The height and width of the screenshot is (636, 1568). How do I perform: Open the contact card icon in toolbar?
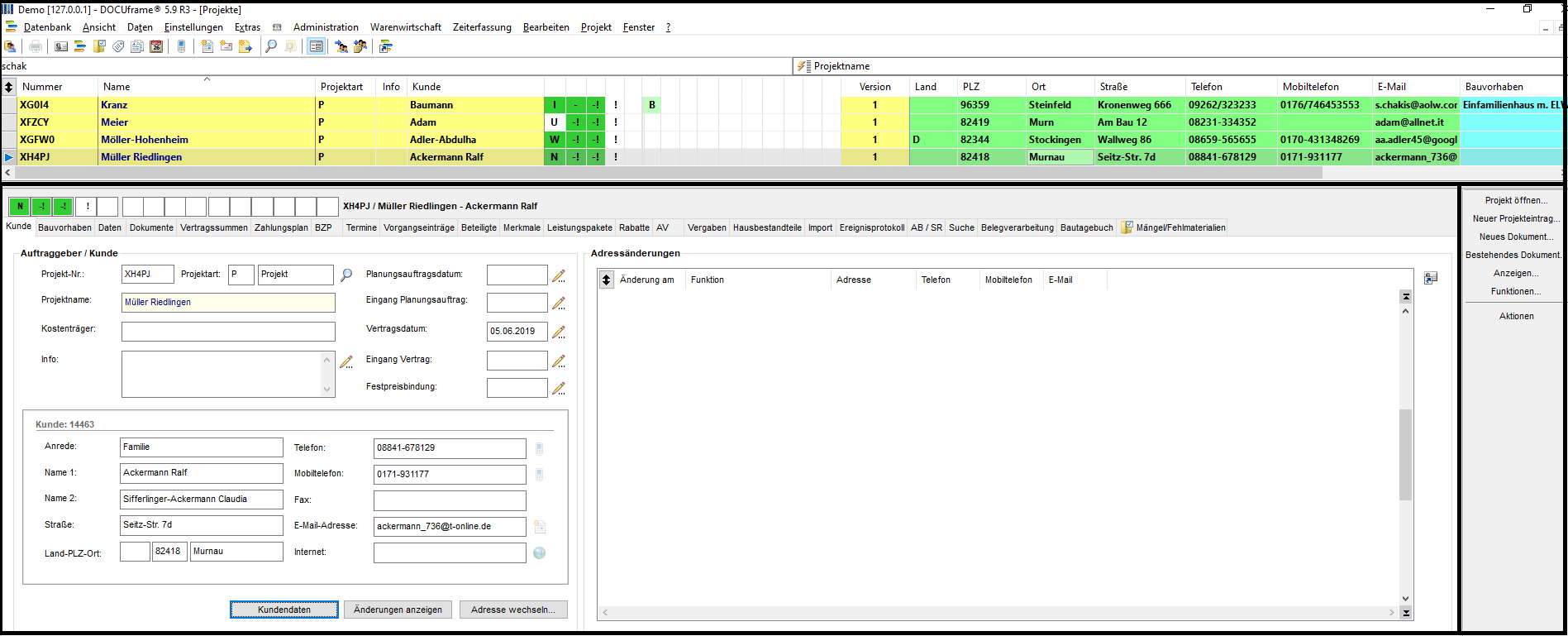pos(61,46)
